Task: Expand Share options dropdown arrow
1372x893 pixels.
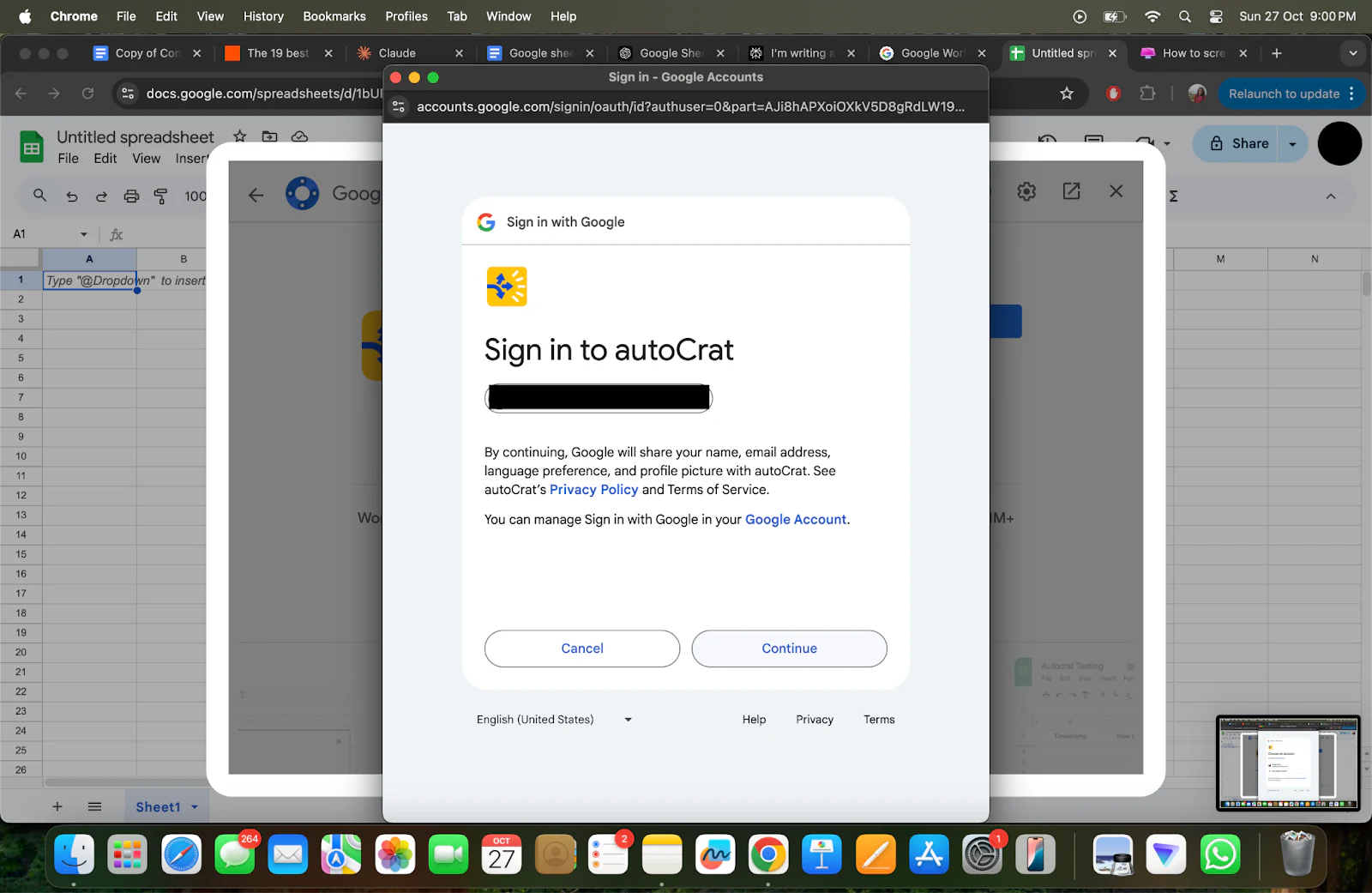Action: 1292,144
